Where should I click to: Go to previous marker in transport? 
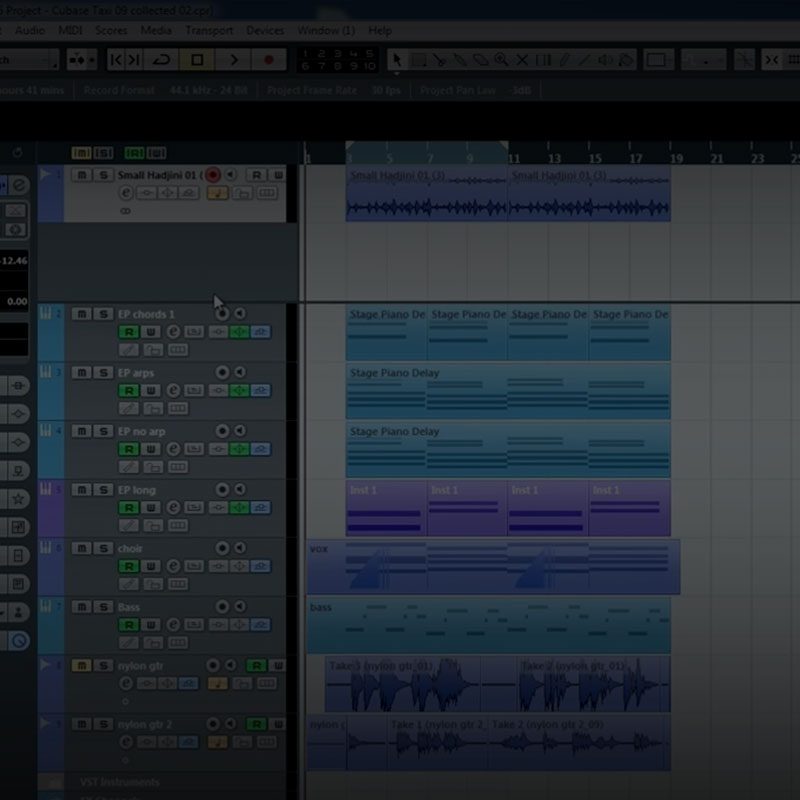[x=116, y=60]
